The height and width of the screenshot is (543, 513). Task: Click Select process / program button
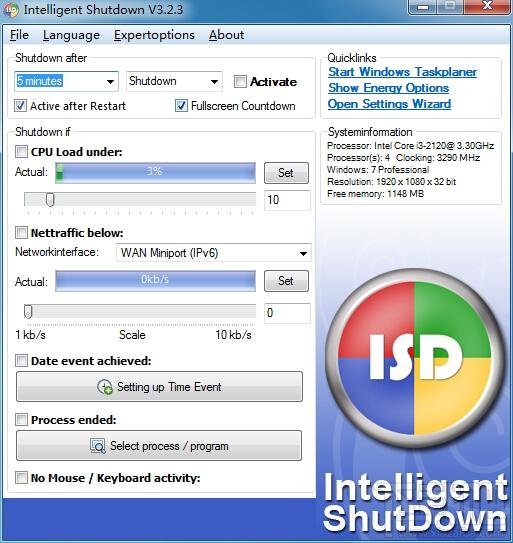[159, 446]
